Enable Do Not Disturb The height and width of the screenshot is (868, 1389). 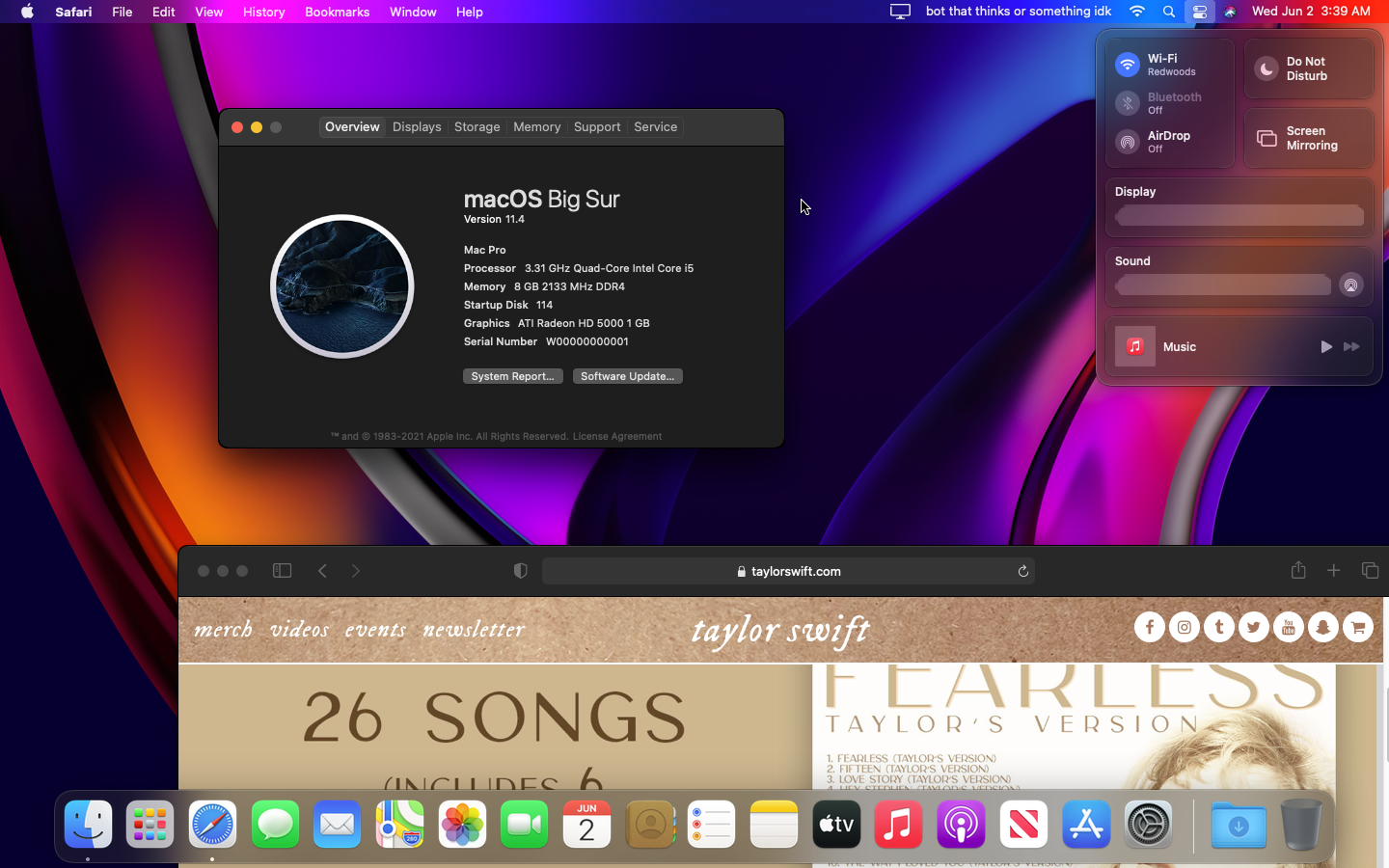[x=1266, y=68]
